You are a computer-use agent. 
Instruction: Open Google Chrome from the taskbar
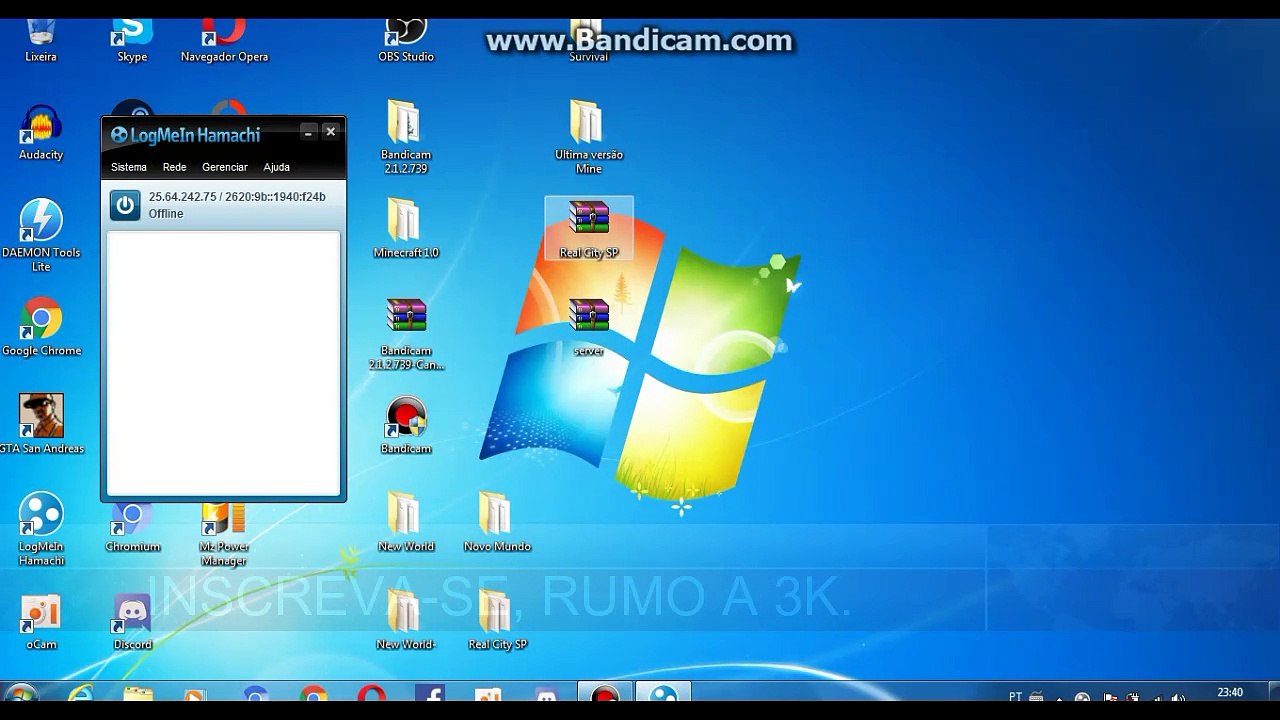click(x=313, y=695)
